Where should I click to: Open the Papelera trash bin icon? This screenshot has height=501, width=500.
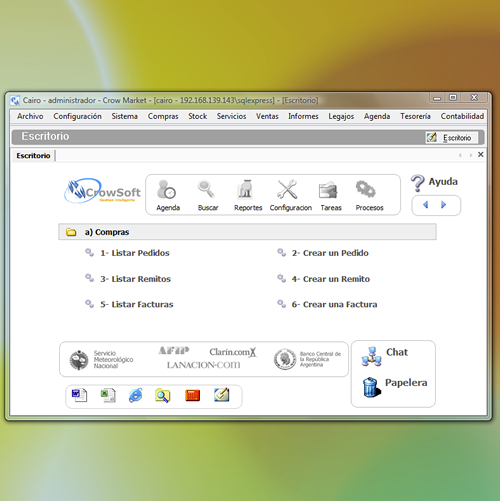372,387
